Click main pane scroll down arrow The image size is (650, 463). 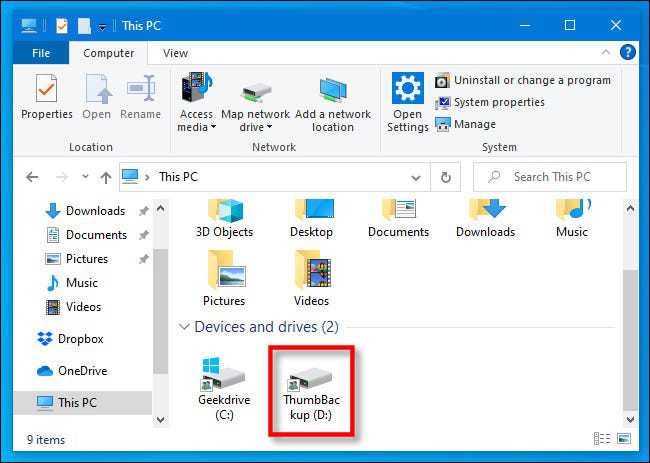click(x=630, y=420)
